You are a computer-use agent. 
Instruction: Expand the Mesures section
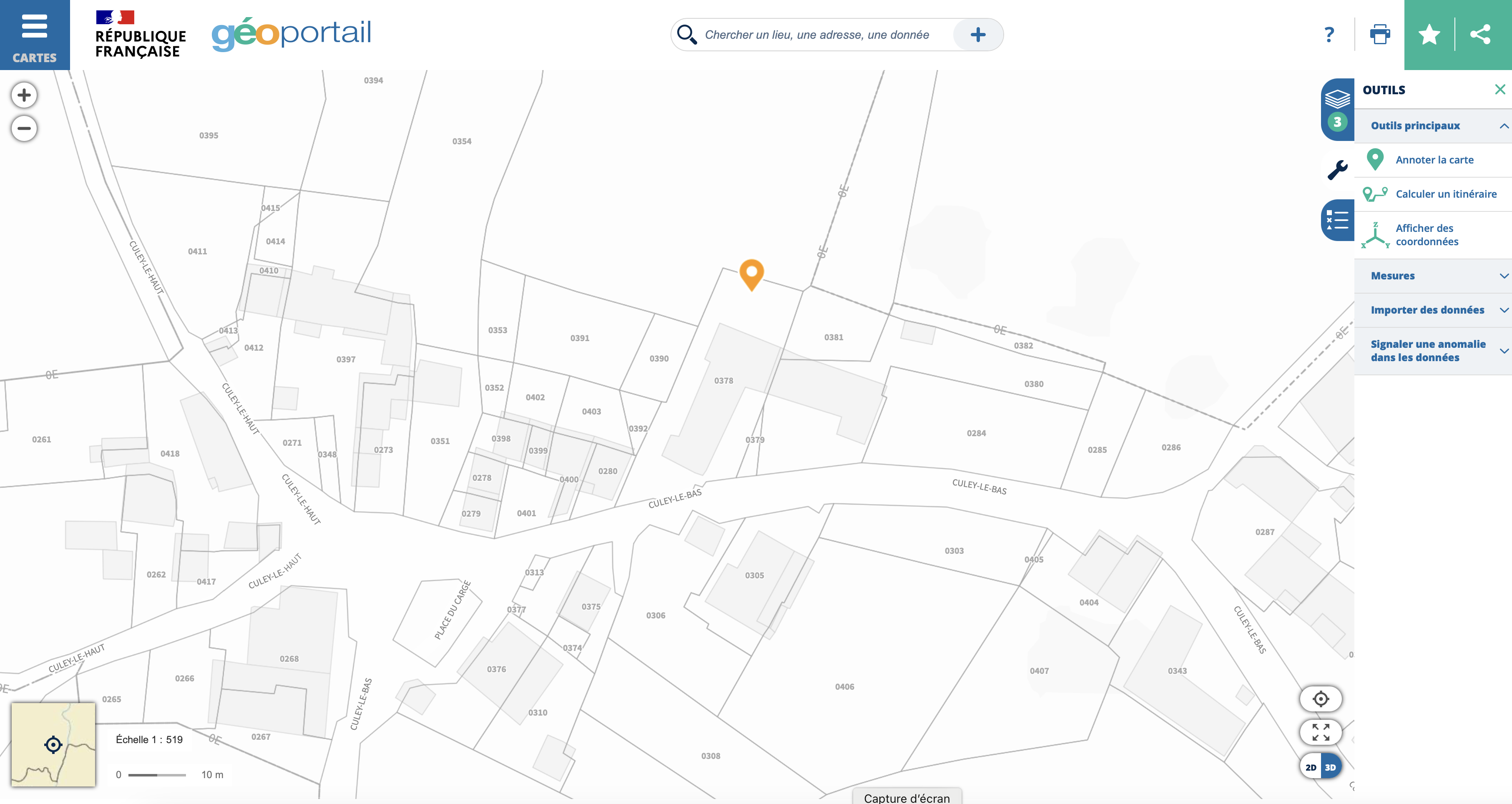(1433, 276)
